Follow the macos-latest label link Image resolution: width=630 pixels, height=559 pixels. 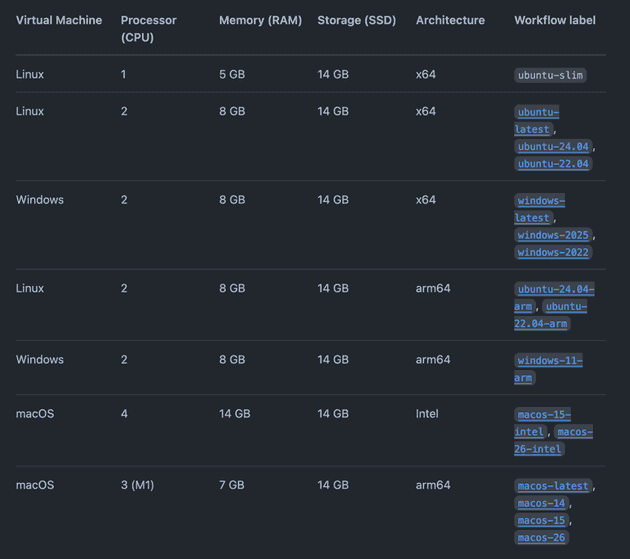(553, 486)
